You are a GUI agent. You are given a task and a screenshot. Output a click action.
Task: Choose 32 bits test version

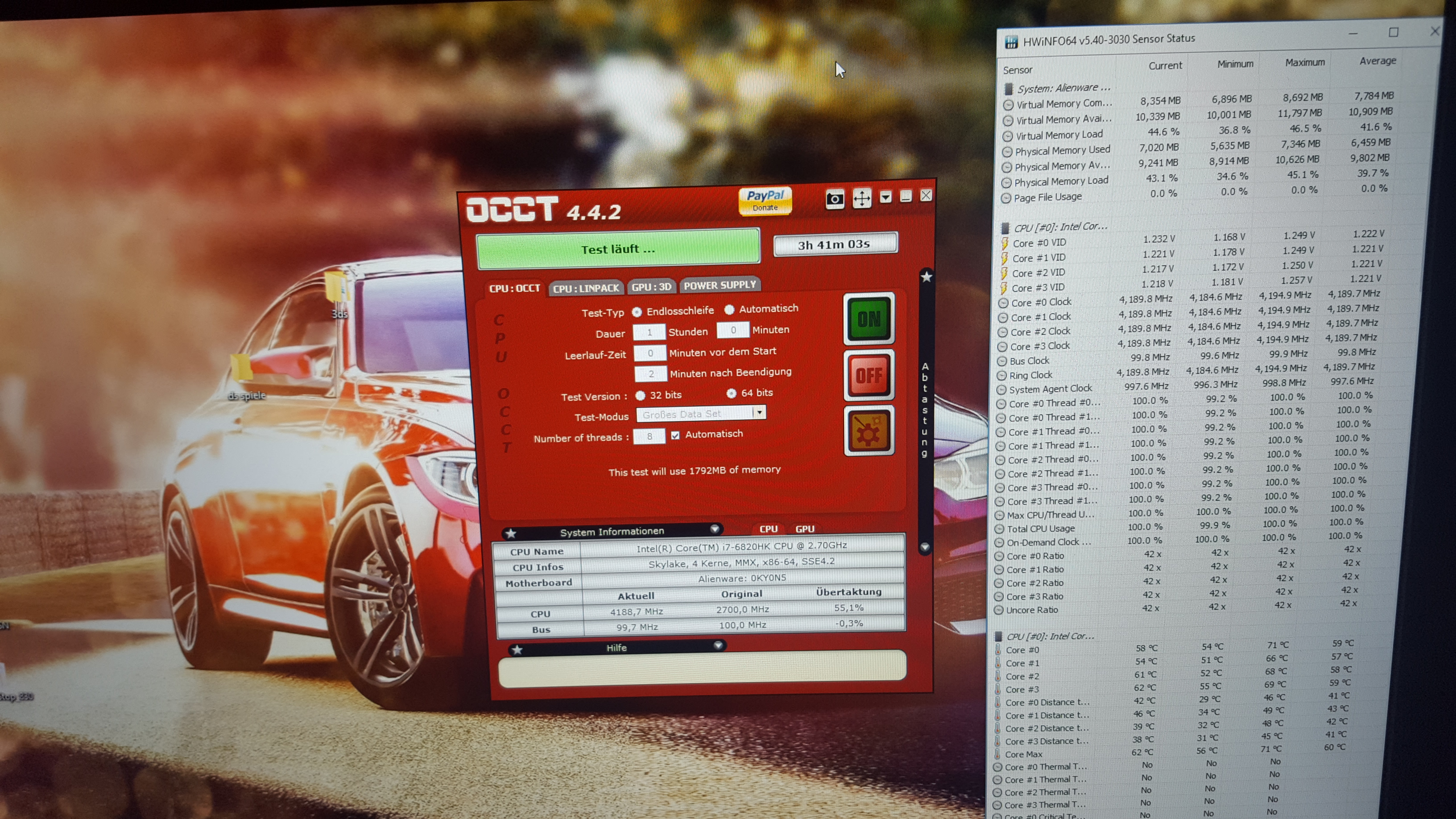(641, 395)
